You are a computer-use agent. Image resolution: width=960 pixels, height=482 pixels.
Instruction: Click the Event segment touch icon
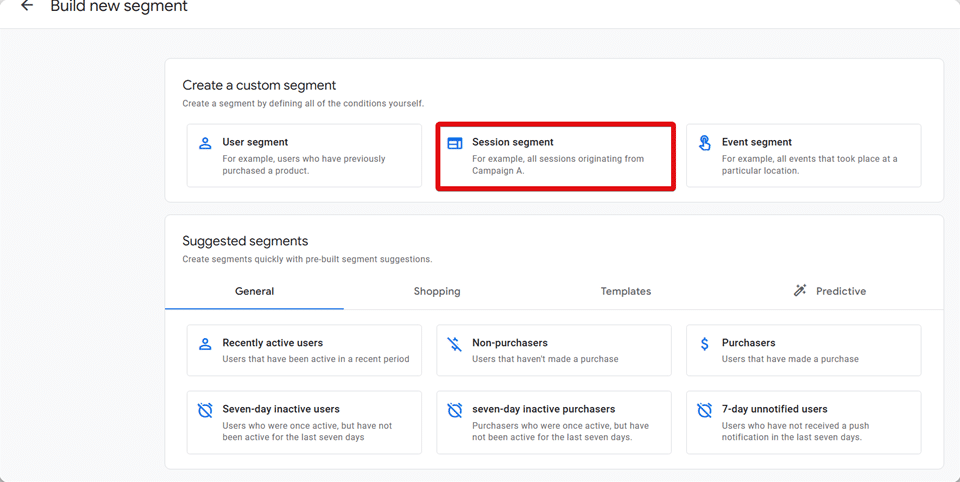[705, 143]
